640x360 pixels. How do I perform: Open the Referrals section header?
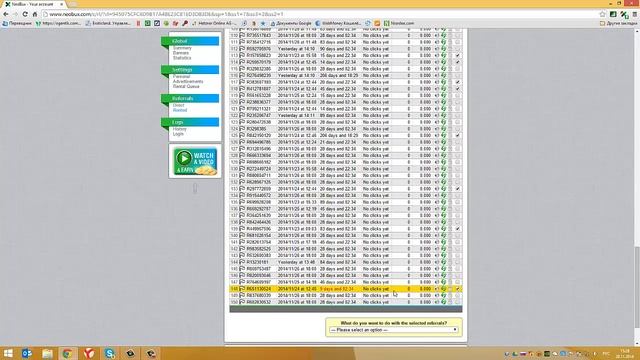190,98
